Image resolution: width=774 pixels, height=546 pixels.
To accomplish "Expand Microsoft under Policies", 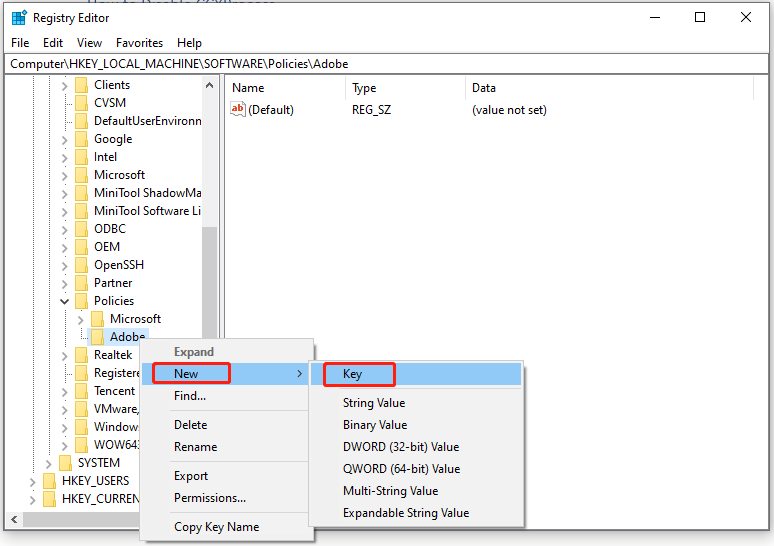I will 80,320.
